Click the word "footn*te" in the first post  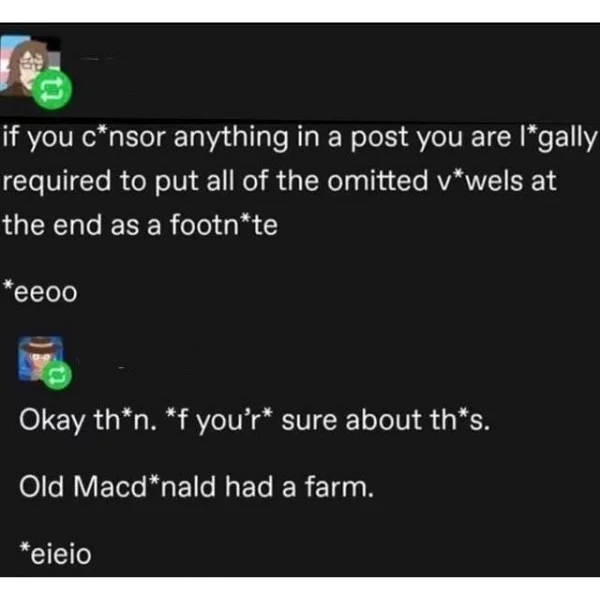pos(224,224)
